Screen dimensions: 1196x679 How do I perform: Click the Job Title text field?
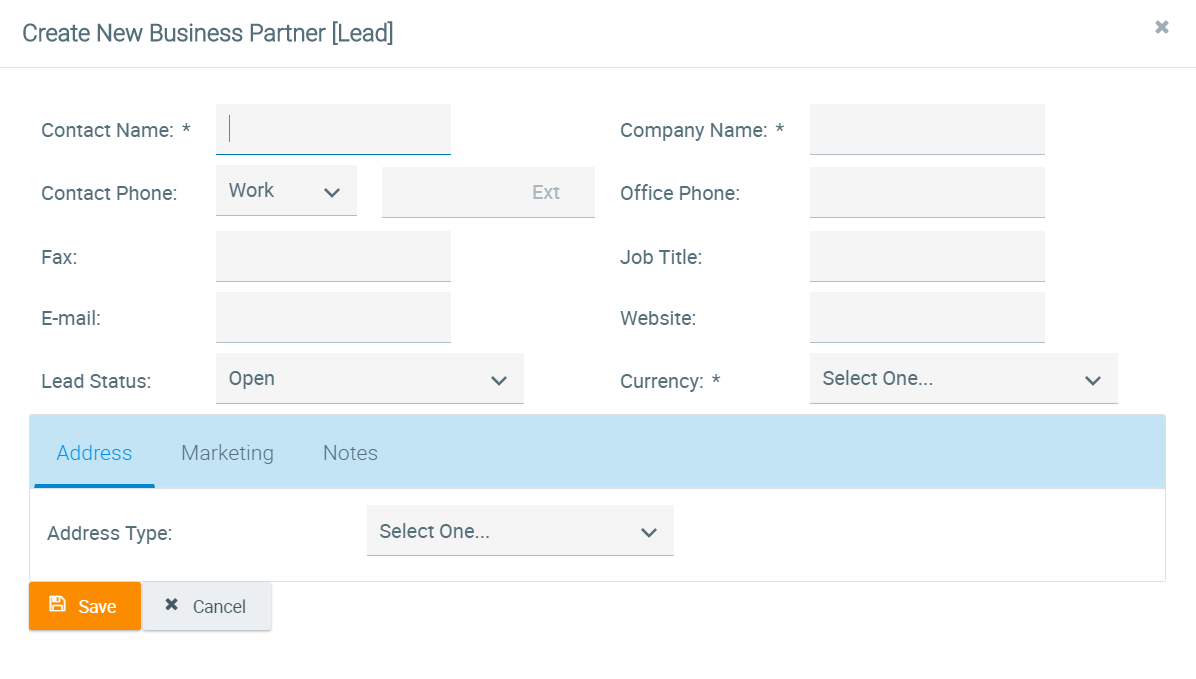pos(927,256)
